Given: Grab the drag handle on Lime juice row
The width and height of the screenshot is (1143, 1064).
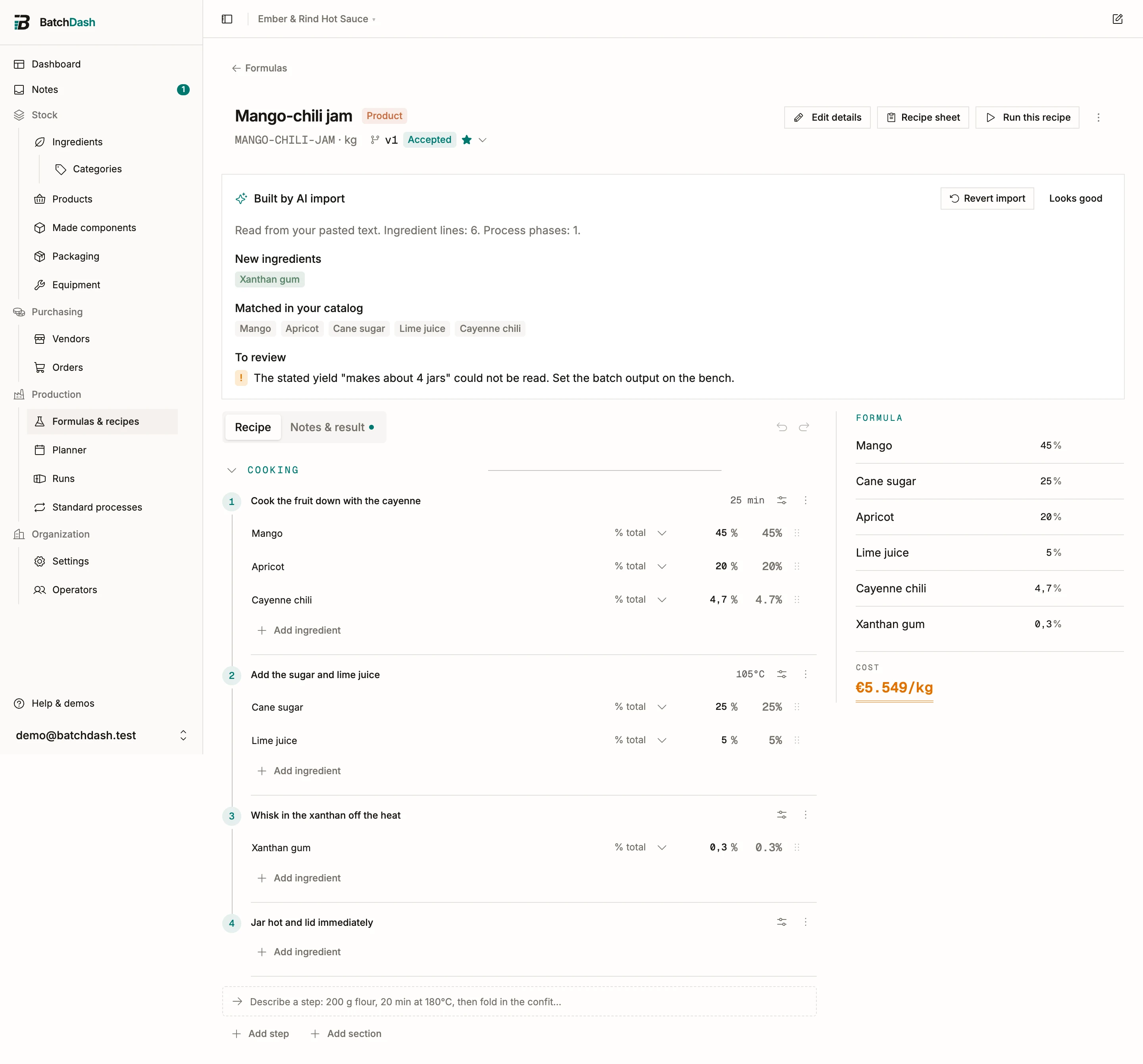Looking at the screenshot, I should 797,740.
